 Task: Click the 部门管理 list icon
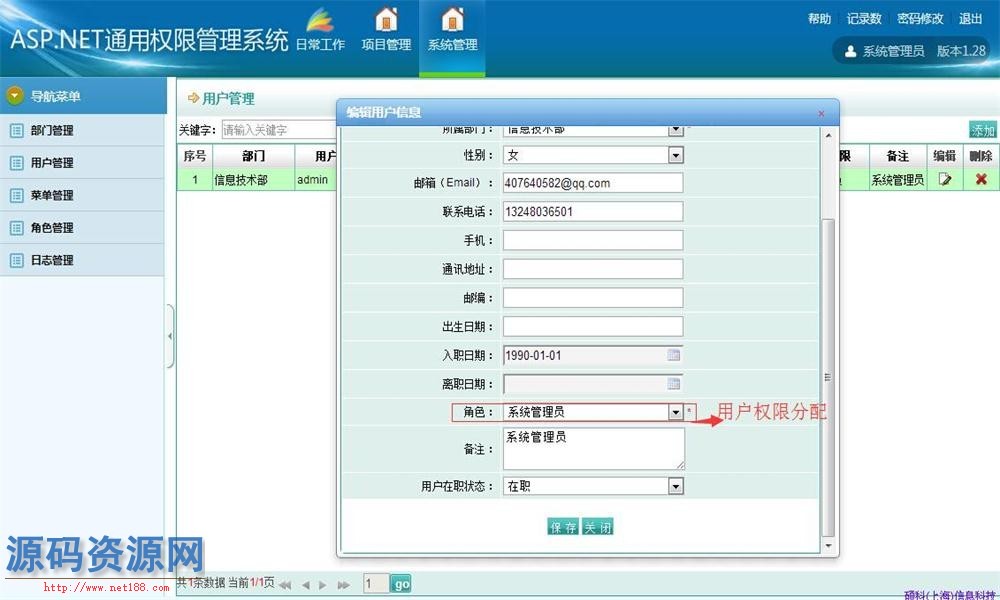coord(17,131)
